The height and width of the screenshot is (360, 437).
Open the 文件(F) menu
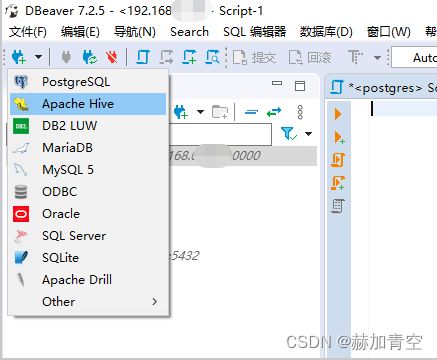pos(28,32)
